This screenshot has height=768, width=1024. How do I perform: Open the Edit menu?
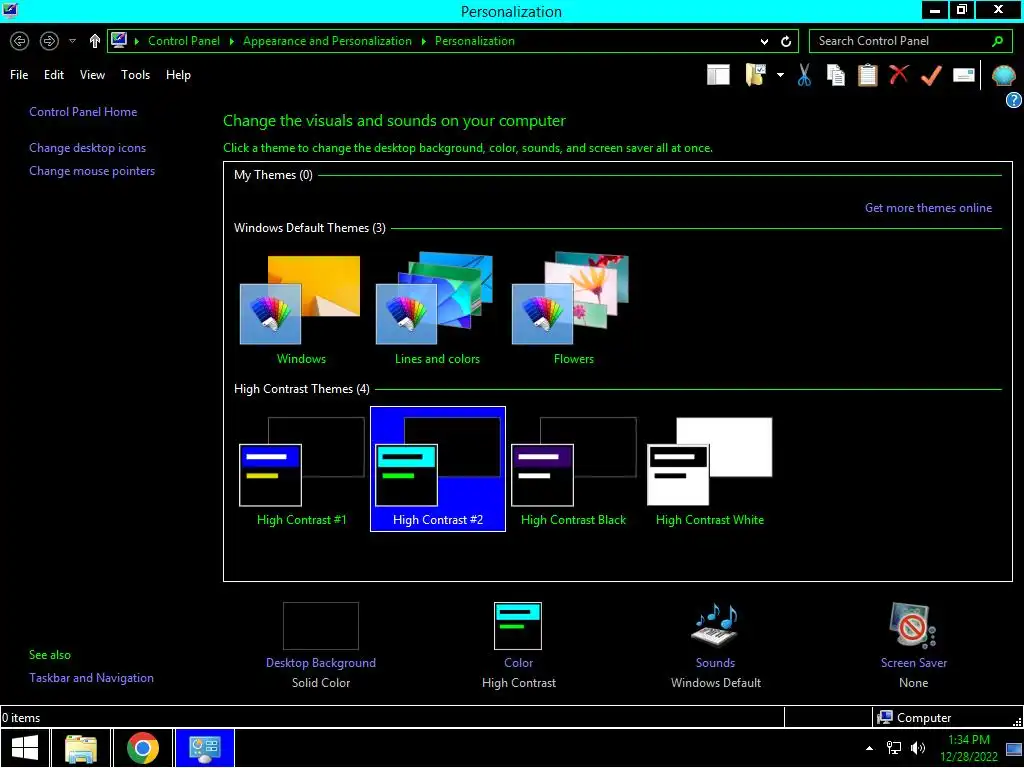[x=54, y=75]
